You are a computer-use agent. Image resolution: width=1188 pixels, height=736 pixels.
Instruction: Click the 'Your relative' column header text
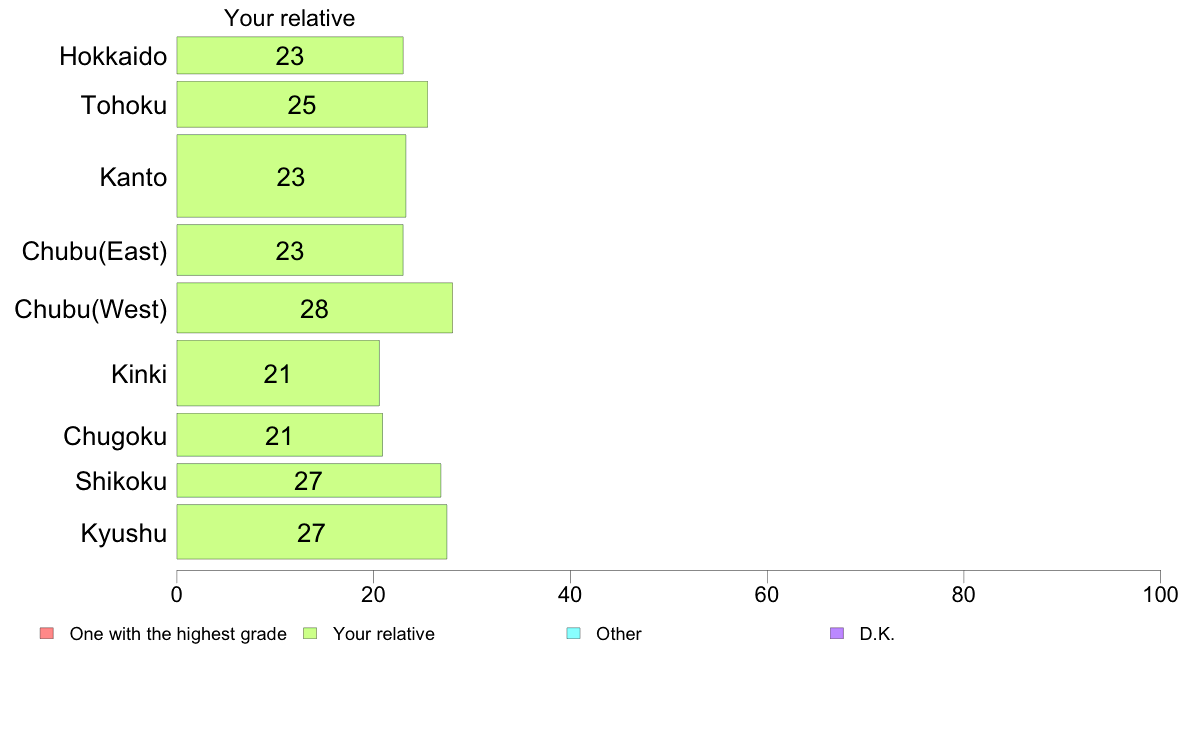coord(289,18)
